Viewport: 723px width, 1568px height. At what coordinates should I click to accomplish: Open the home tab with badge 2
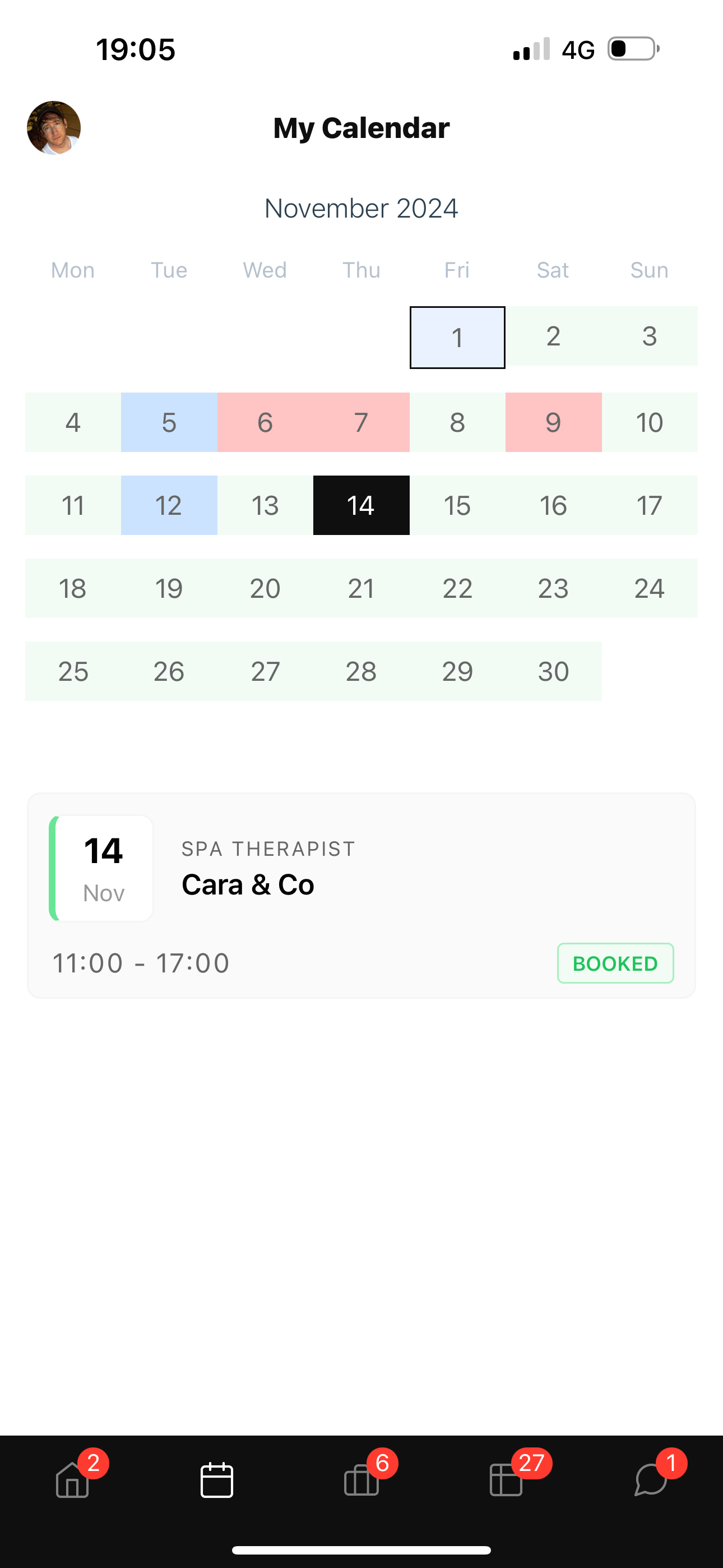click(x=73, y=1480)
